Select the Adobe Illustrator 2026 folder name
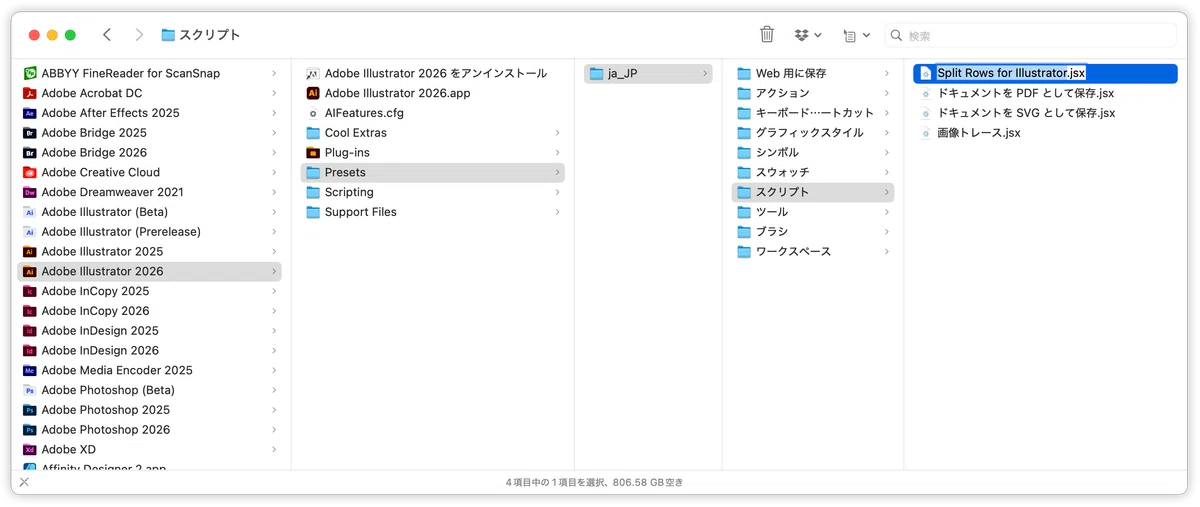 pyautogui.click(x=102, y=271)
